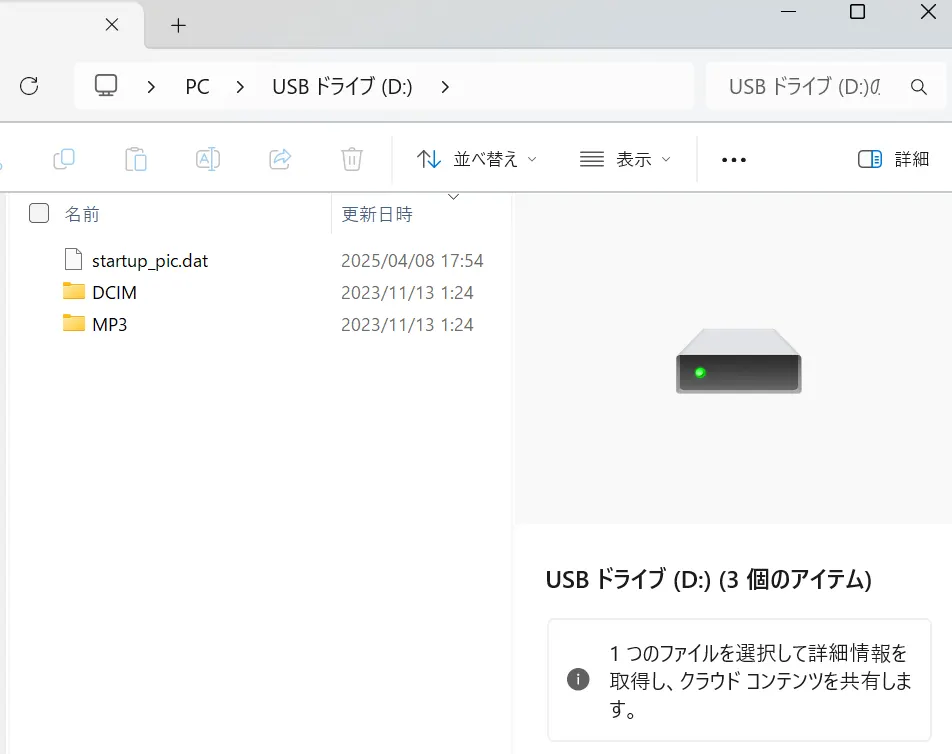
Task: Toggle the 詳細 details pane button
Action: pos(893,159)
